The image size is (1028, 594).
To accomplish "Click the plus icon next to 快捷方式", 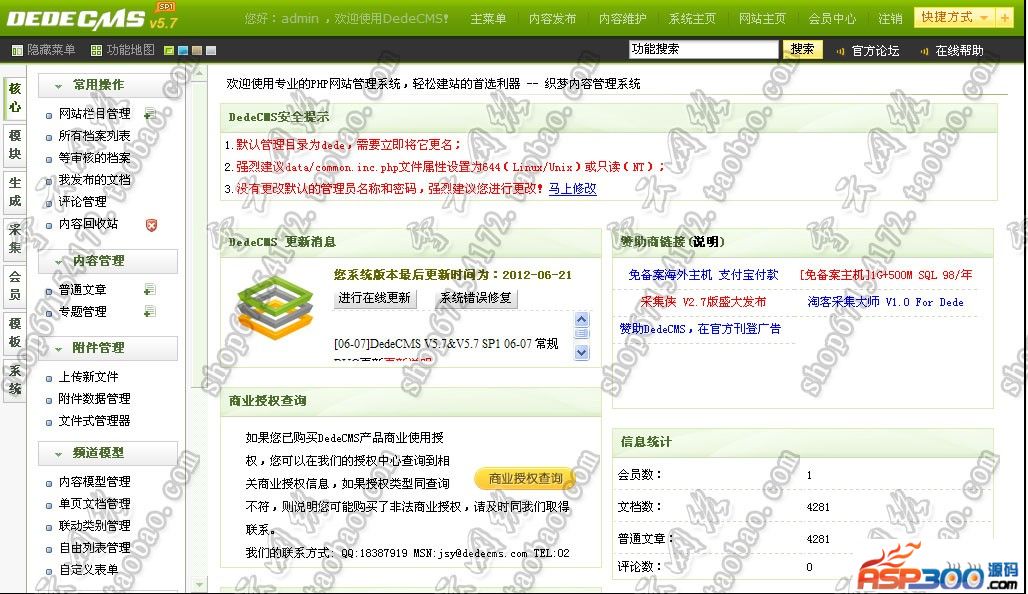I will coord(1004,18).
